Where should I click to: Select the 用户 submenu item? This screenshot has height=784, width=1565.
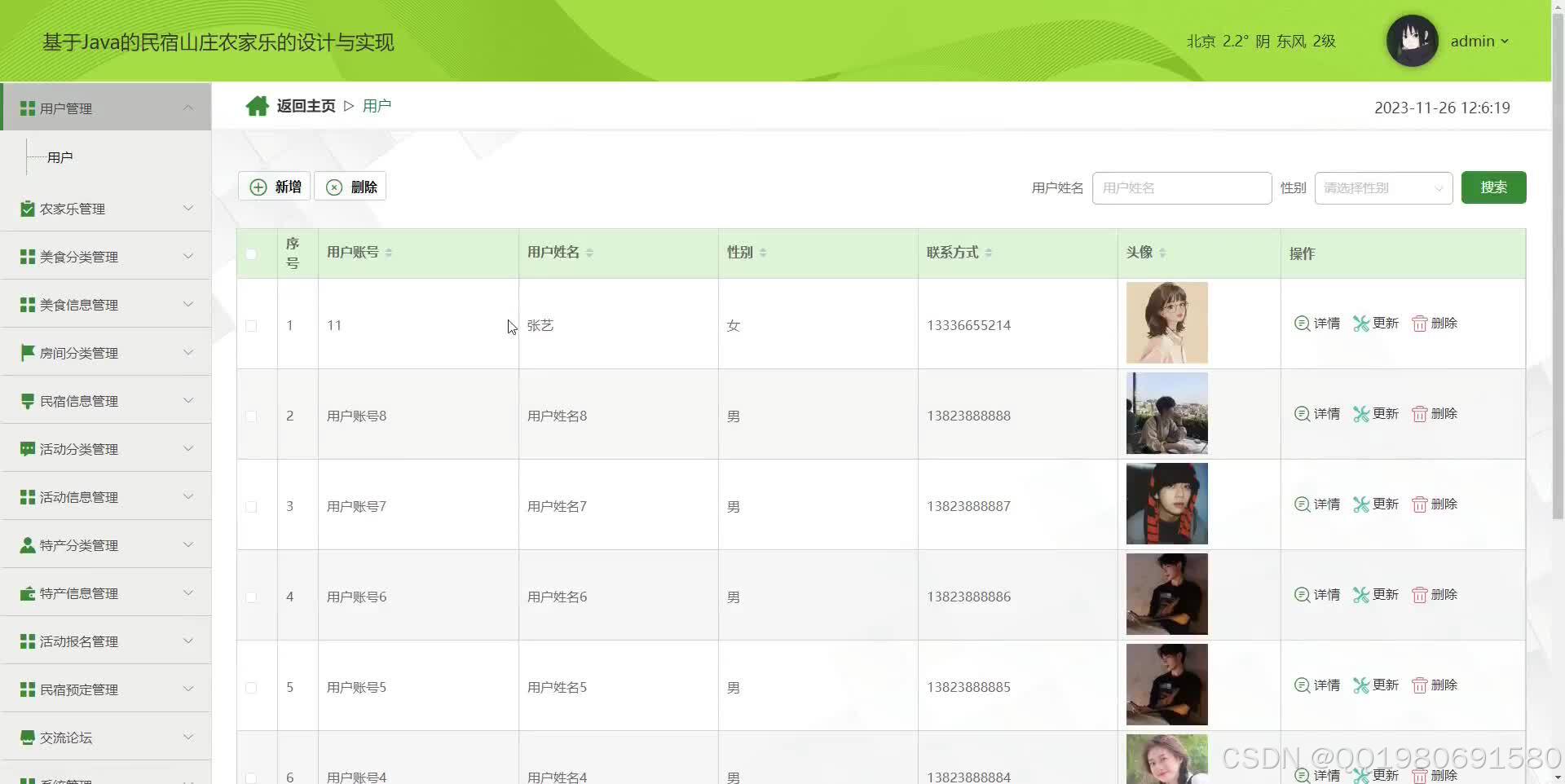click(x=60, y=157)
